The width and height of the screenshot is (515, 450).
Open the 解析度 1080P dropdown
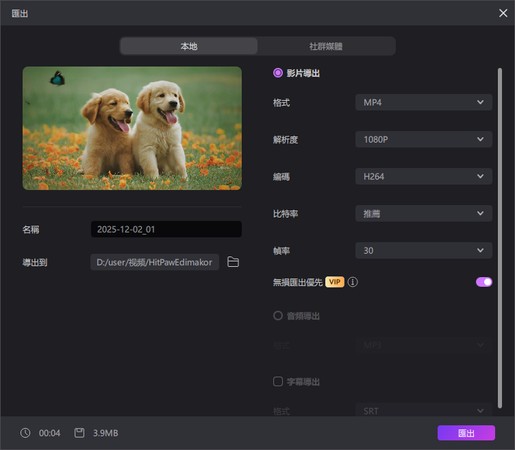pos(424,139)
